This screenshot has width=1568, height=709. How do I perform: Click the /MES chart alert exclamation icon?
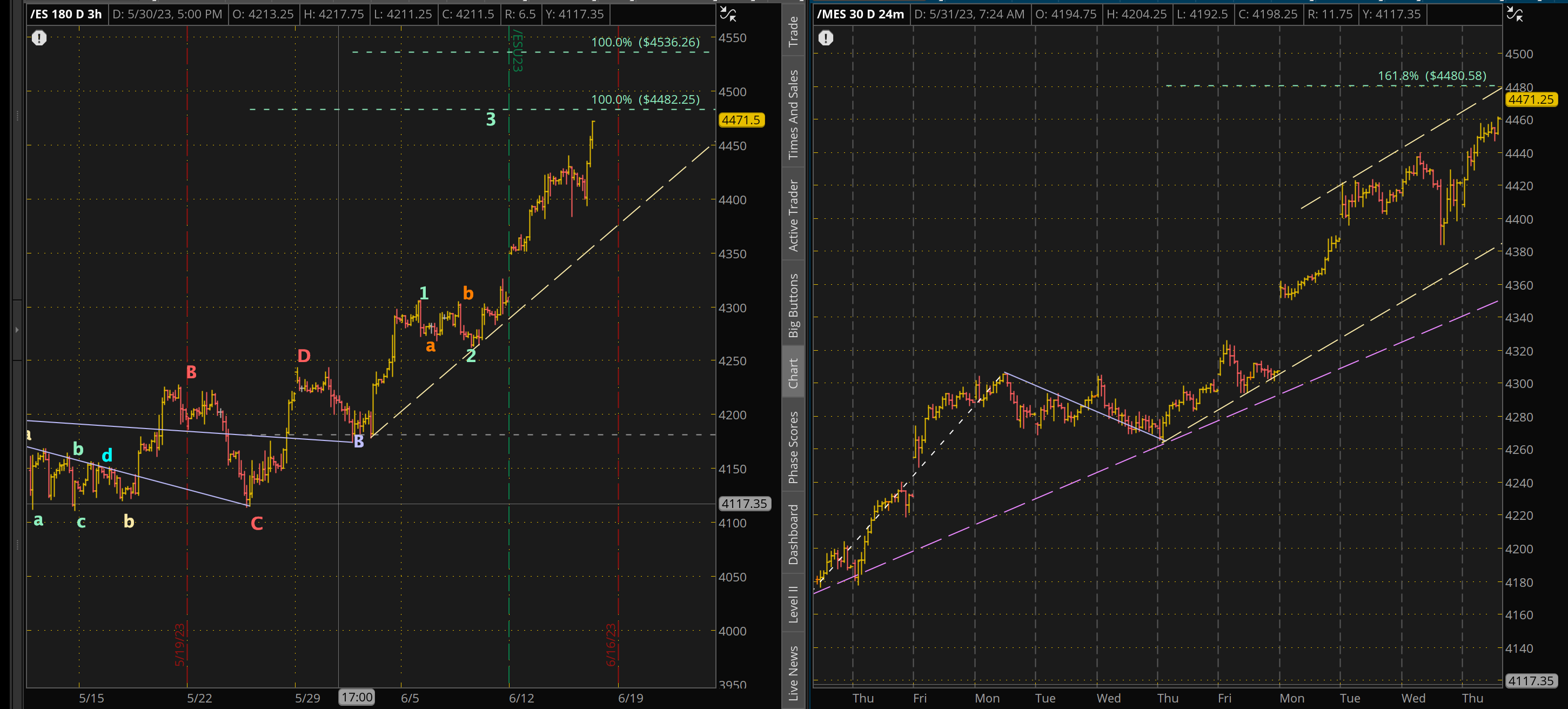click(x=826, y=38)
